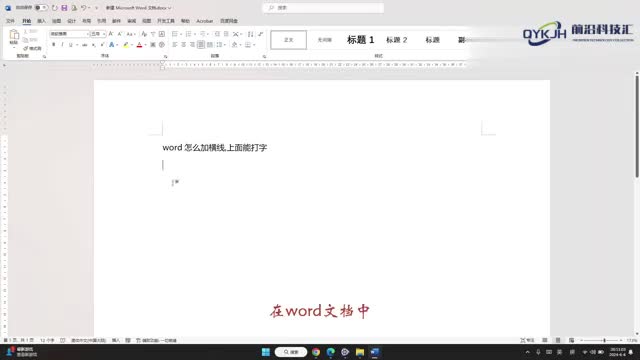Click the Bullets list icon
The image size is (640, 360).
[175, 34]
